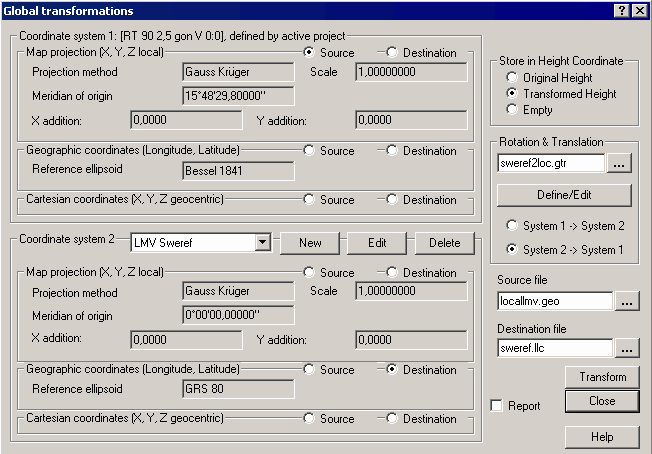The width and height of the screenshot is (652, 454).
Task: Close the dialog with Close button
Action: (602, 401)
